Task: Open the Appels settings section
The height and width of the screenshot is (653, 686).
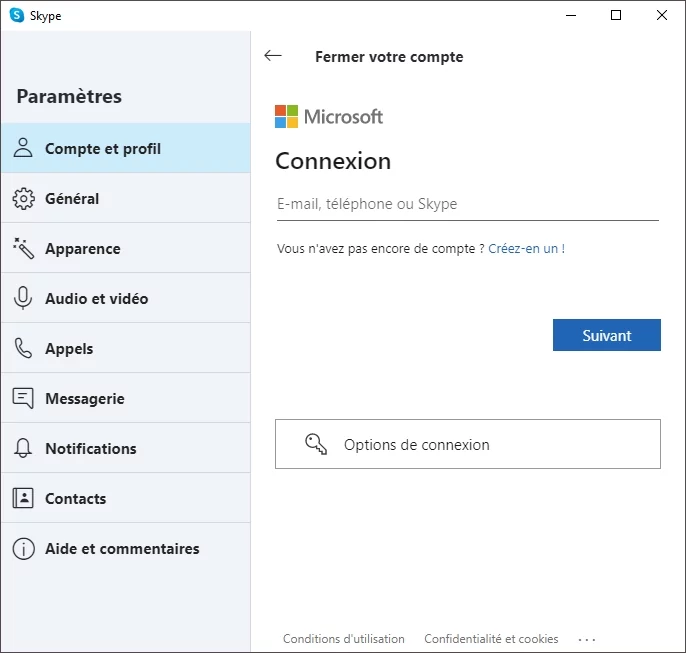Action: 126,348
